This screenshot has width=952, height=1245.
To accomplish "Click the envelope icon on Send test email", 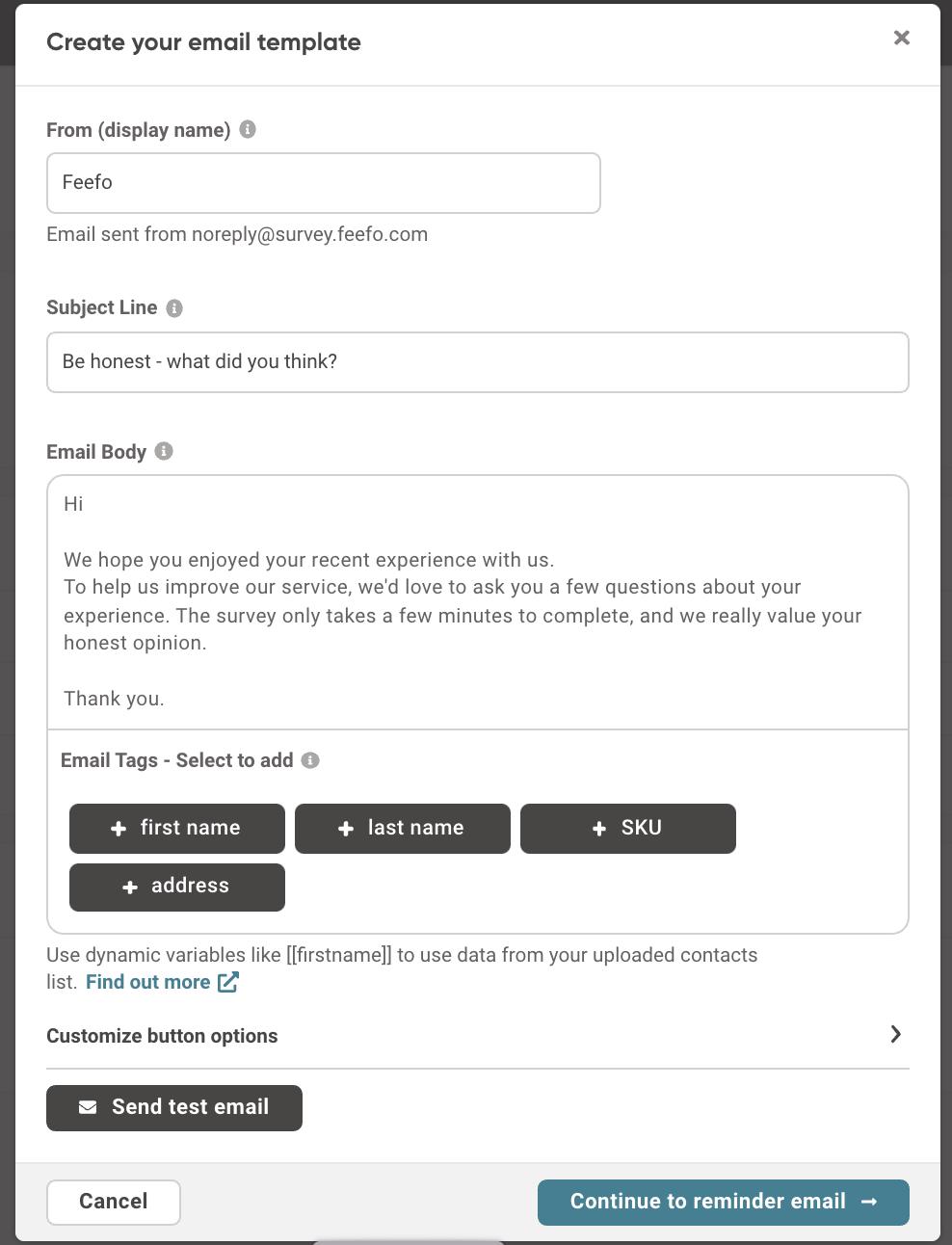I will pos(88,1107).
